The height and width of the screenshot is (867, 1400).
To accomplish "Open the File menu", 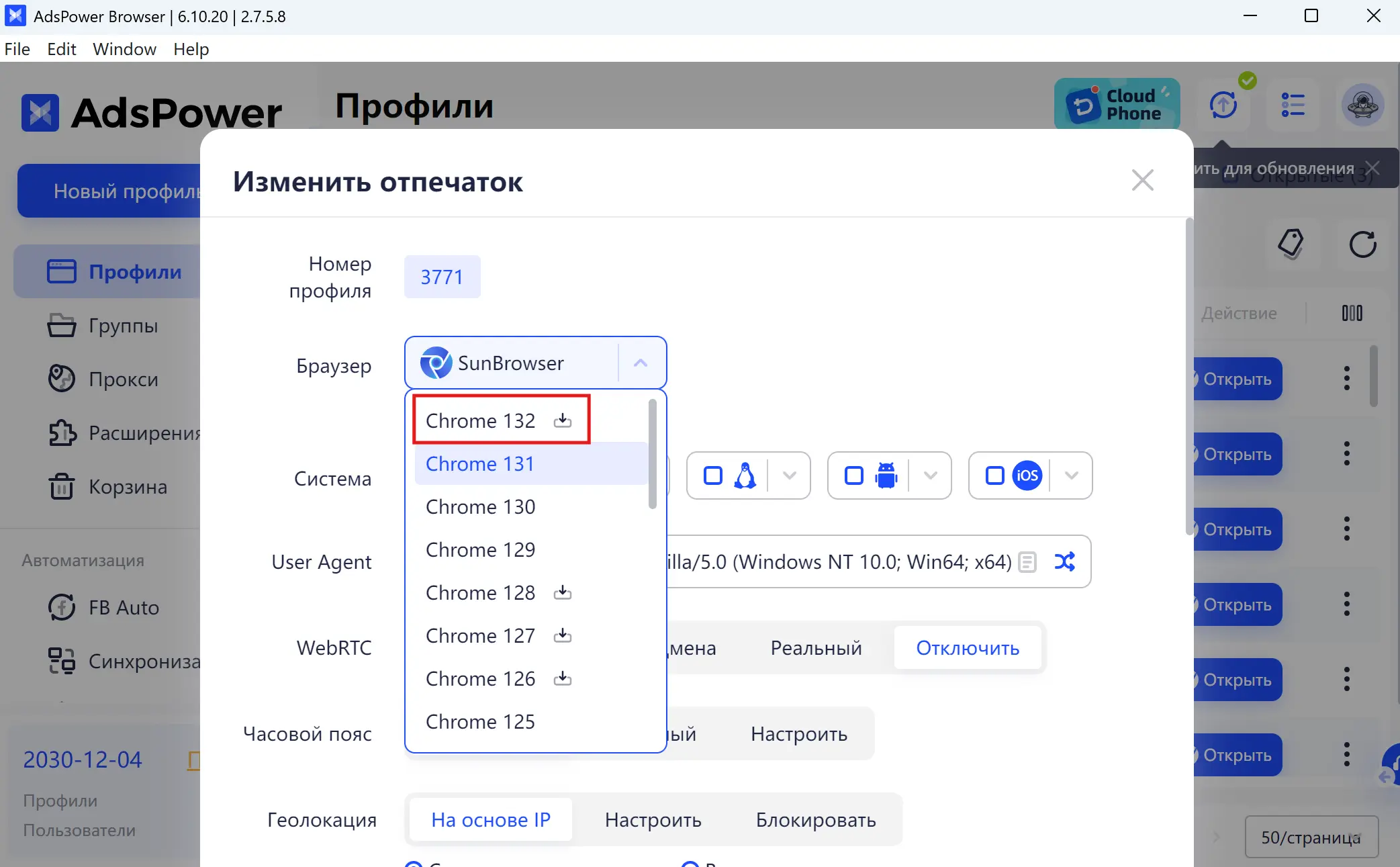I will (x=17, y=49).
